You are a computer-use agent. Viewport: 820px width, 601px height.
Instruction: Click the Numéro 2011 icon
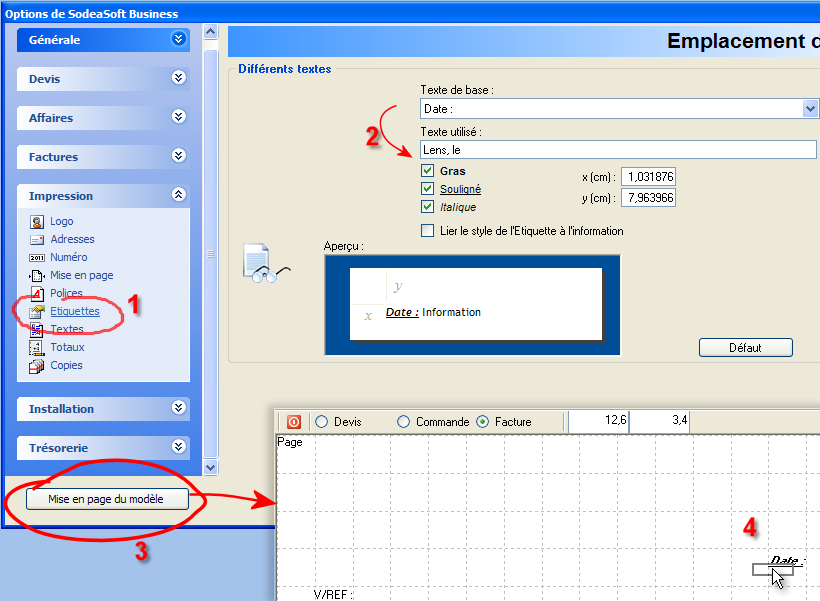pyautogui.click(x=37, y=257)
